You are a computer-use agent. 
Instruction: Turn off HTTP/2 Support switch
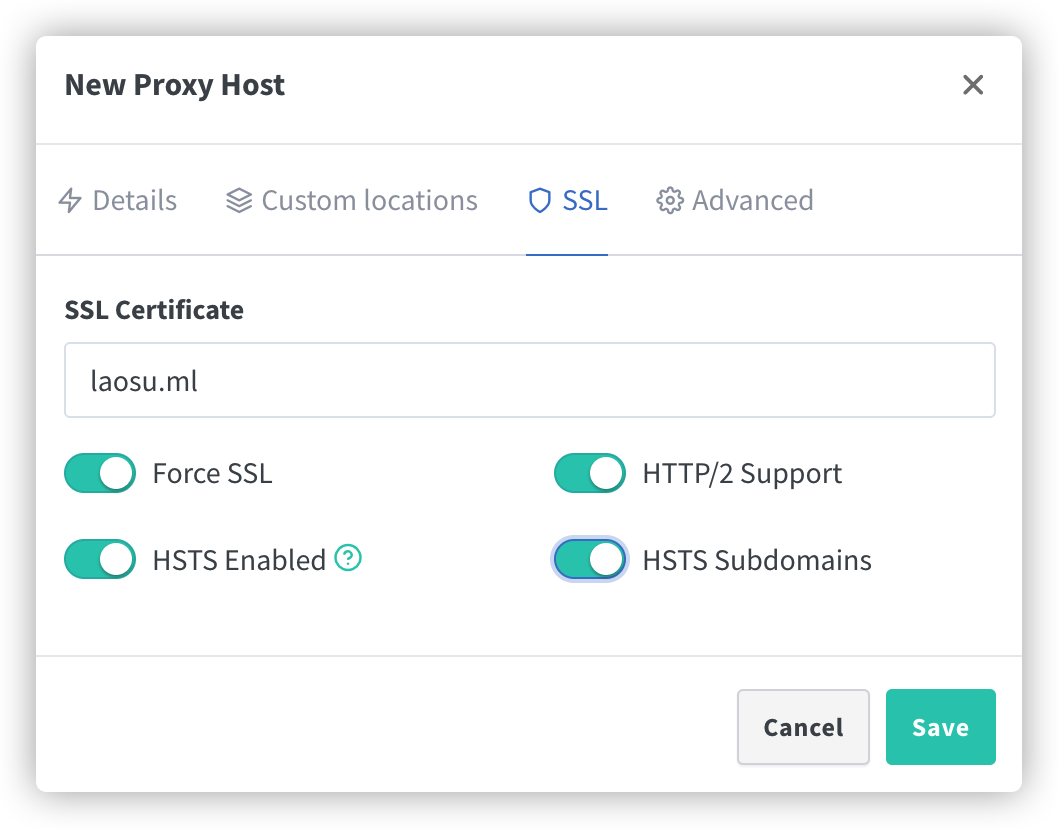click(x=590, y=473)
